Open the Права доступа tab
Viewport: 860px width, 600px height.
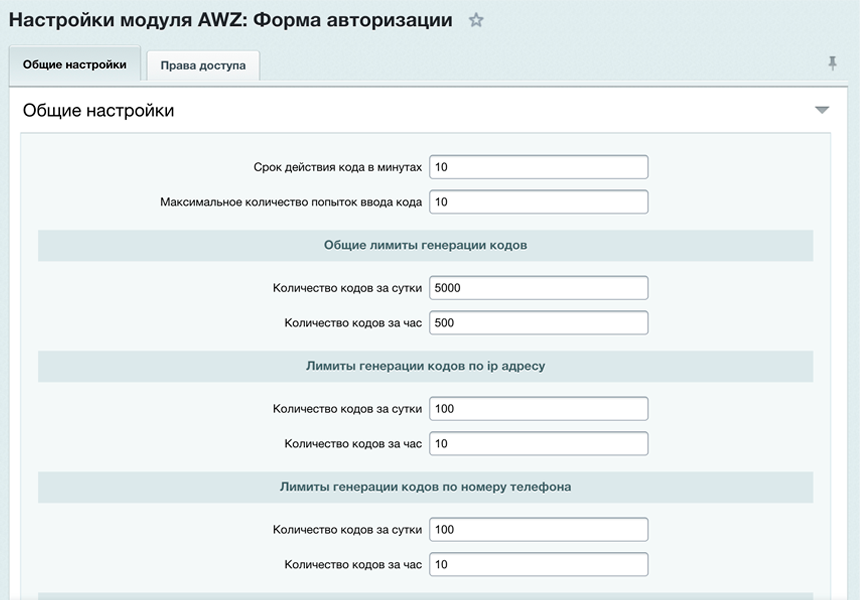203,65
